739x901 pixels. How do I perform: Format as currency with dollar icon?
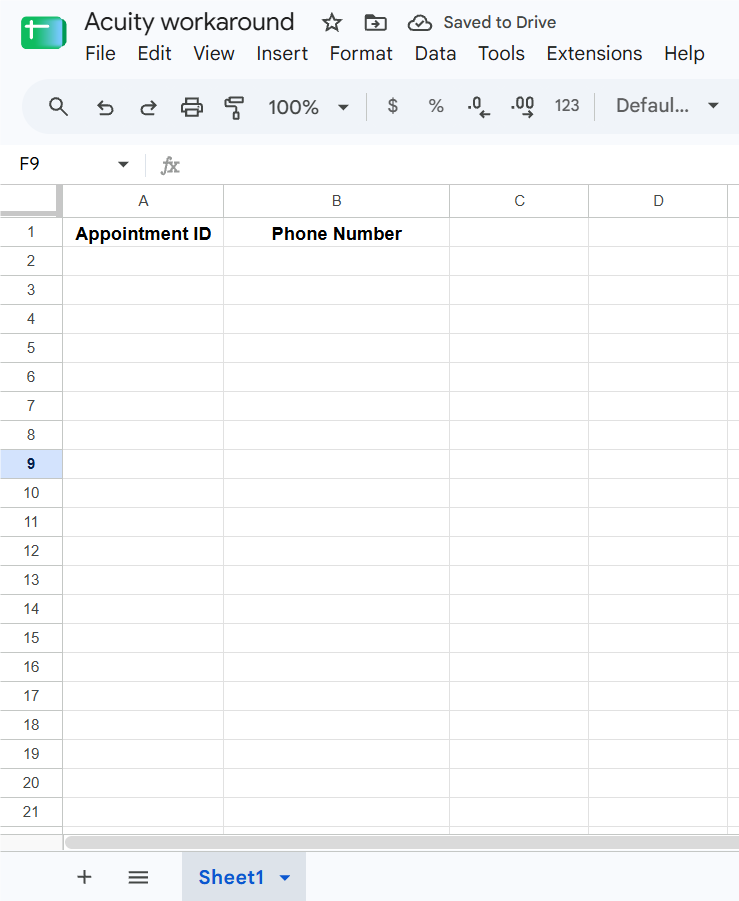[392, 106]
